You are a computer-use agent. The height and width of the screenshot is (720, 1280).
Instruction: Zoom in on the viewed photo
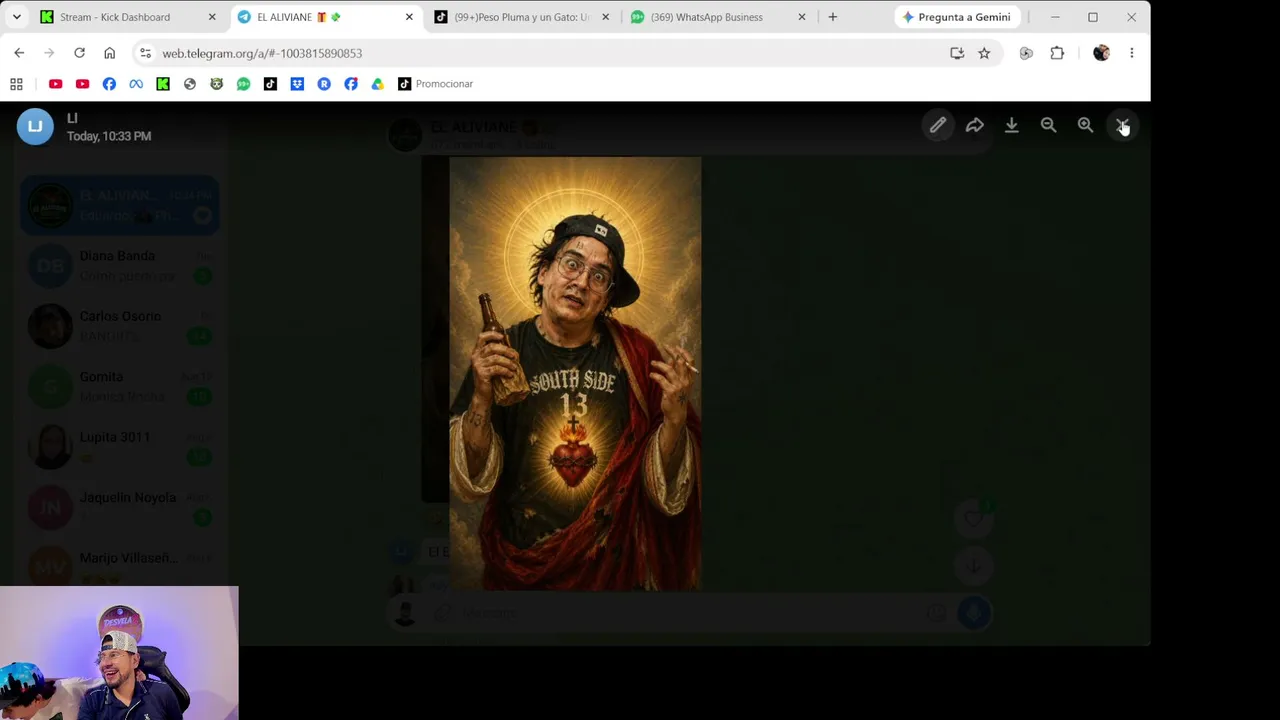tap(1085, 125)
